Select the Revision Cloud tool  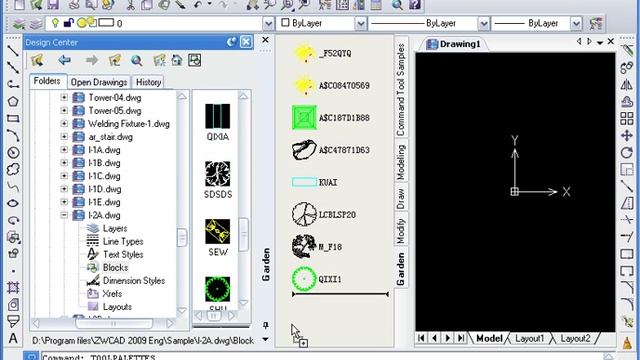[x=13, y=169]
